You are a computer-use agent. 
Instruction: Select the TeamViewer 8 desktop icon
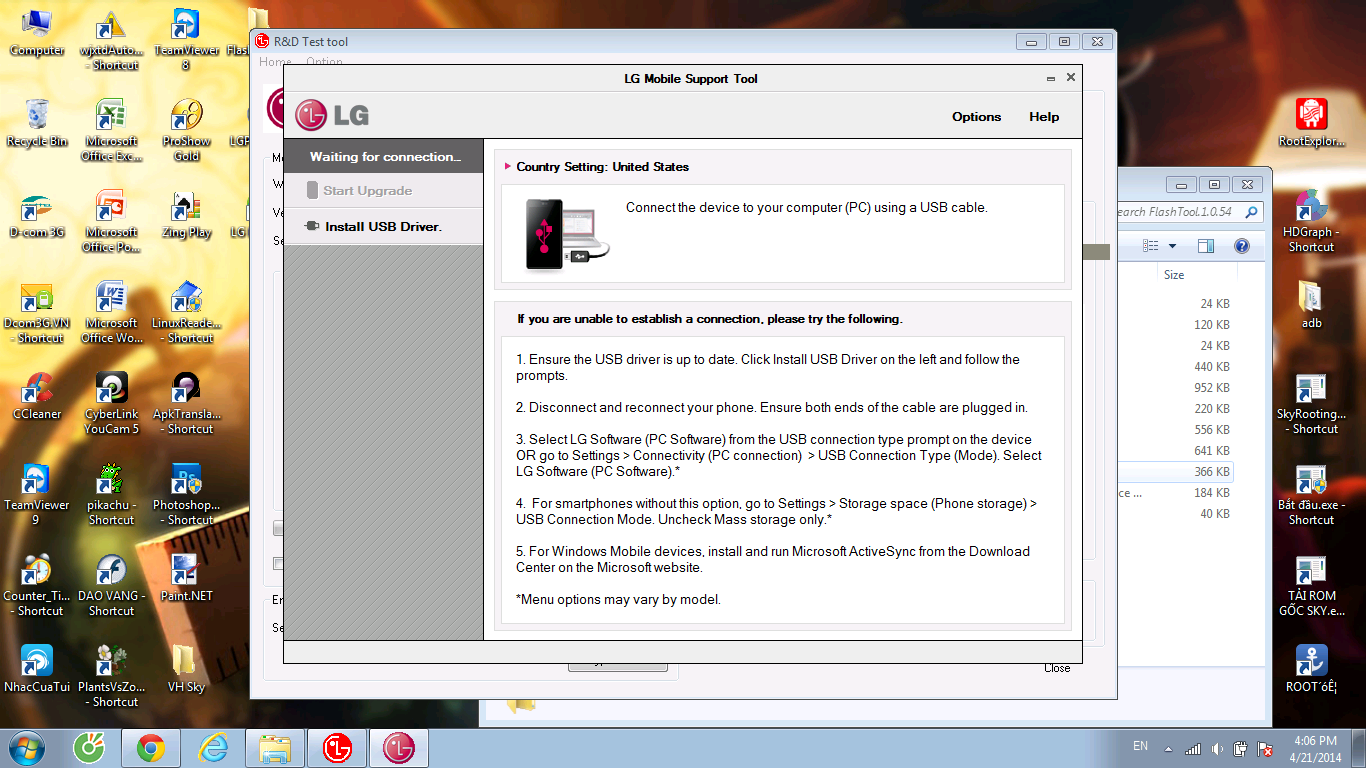click(186, 41)
